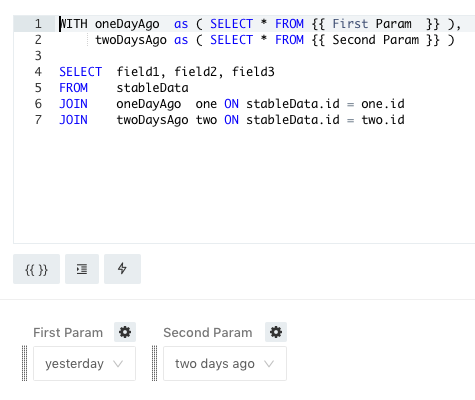Viewport: 475px width, 400px height.
Task: Click the stableData table name on line 5
Action: point(152,88)
